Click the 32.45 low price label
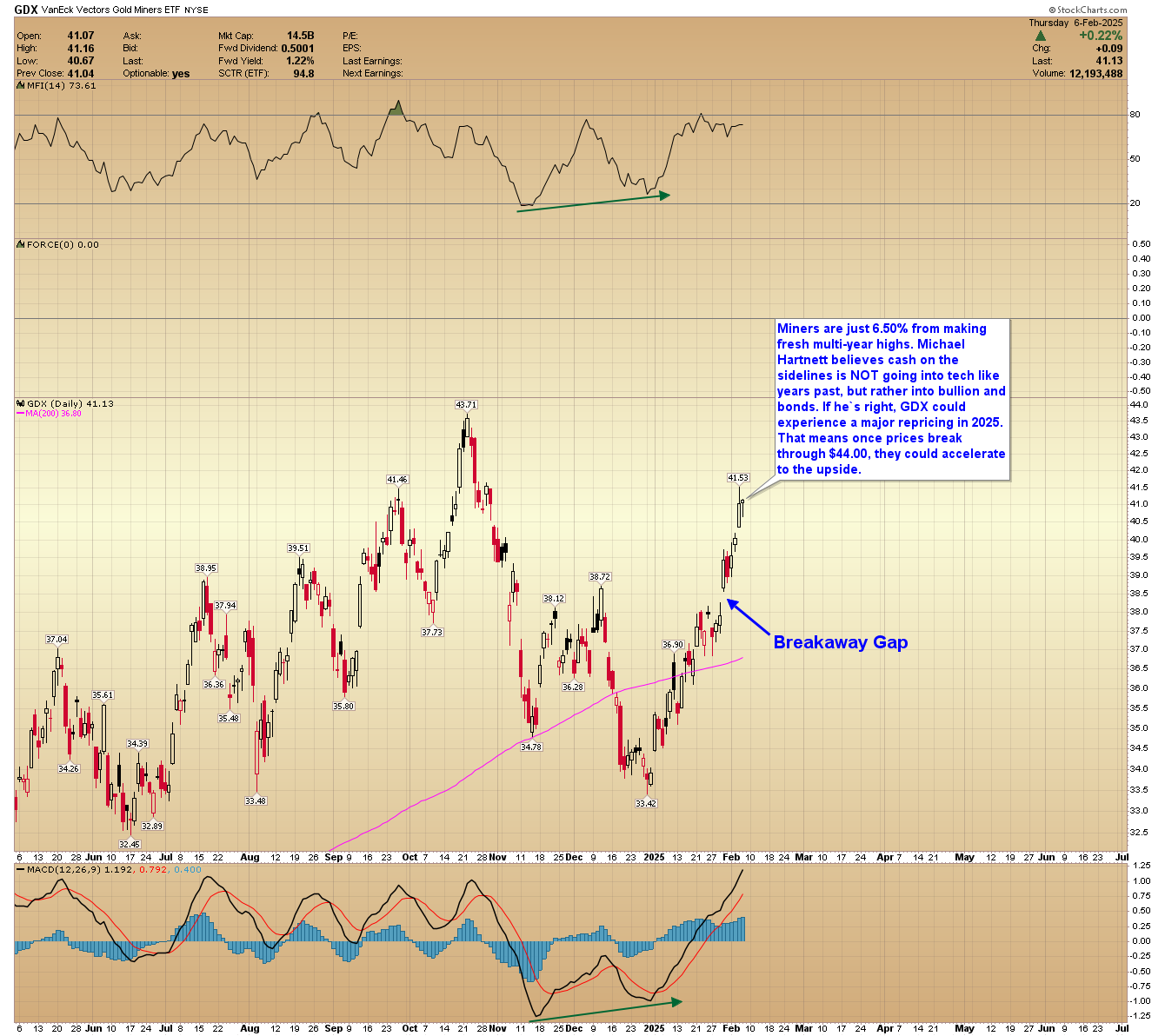Screen dimensions: 1165x1036 [x=130, y=844]
